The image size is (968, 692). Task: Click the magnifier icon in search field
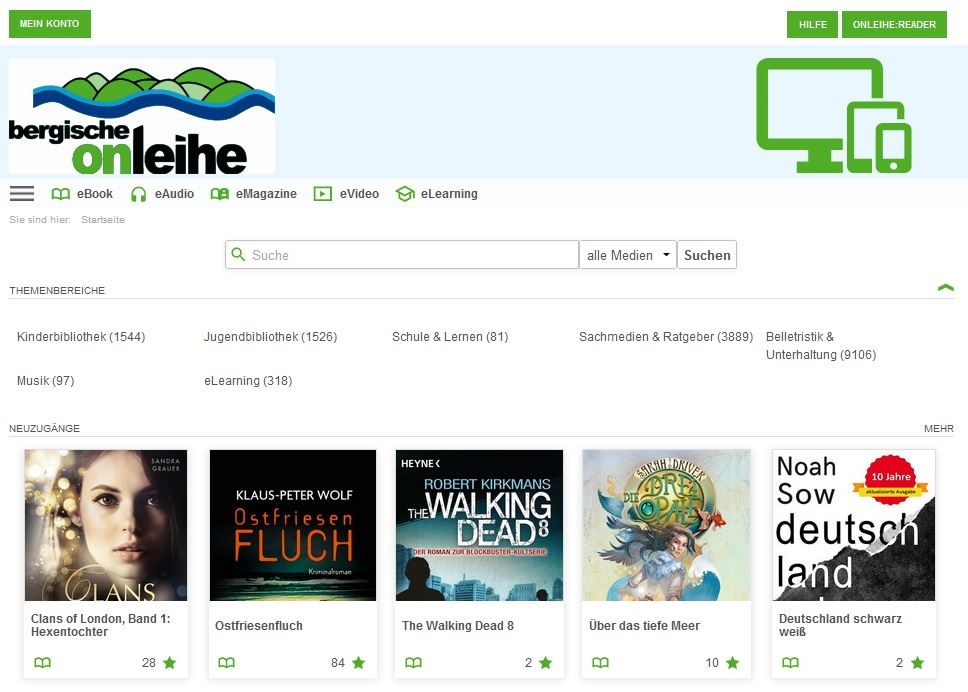pos(238,254)
